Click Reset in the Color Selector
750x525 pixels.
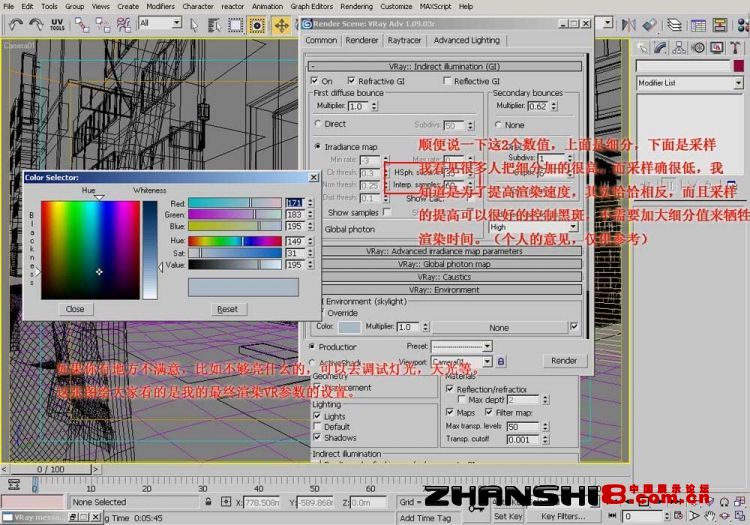[x=227, y=309]
